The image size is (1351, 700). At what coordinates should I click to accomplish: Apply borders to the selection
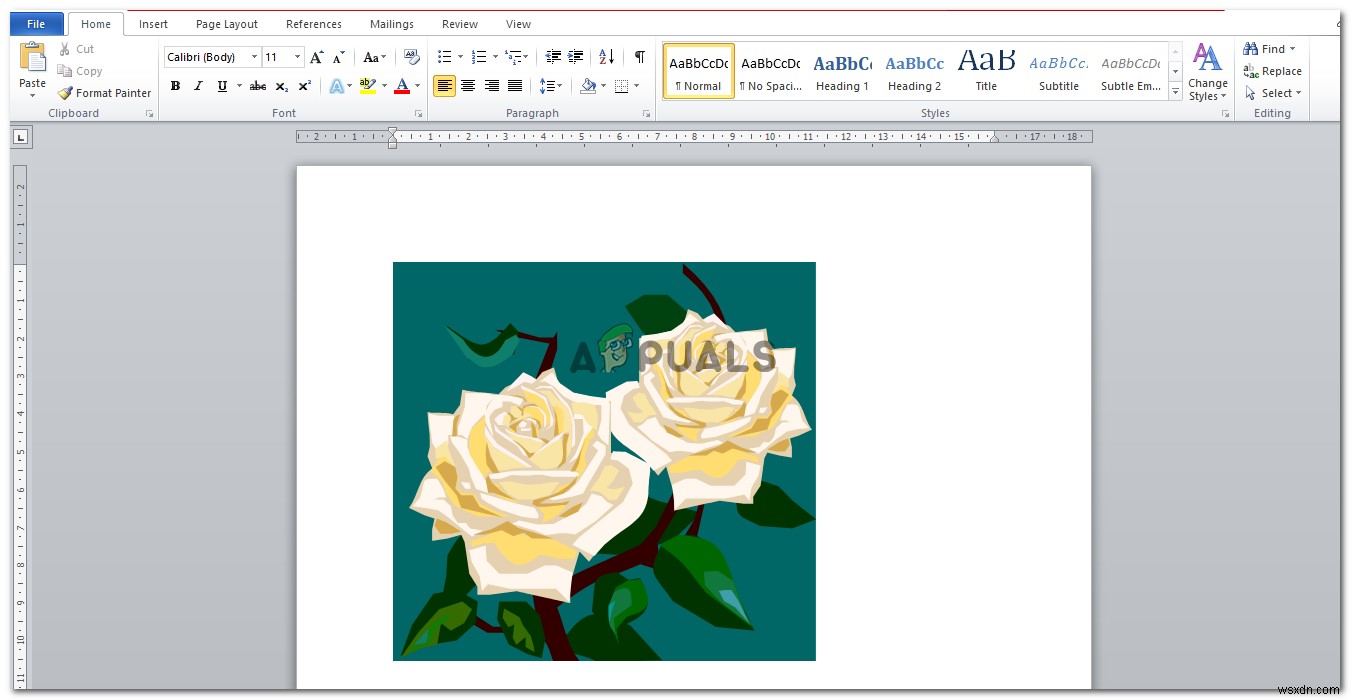click(622, 86)
